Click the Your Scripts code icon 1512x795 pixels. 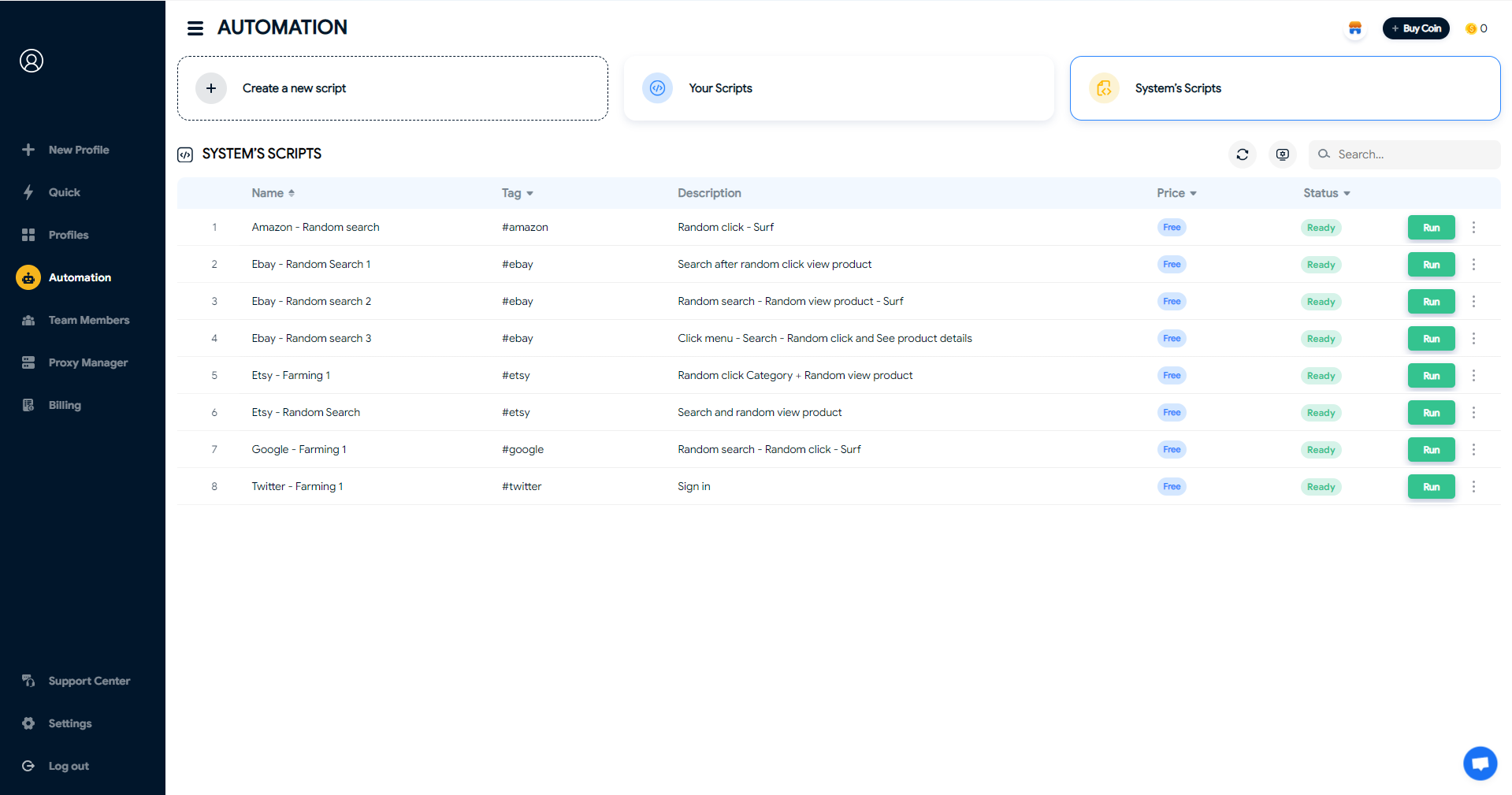click(658, 88)
